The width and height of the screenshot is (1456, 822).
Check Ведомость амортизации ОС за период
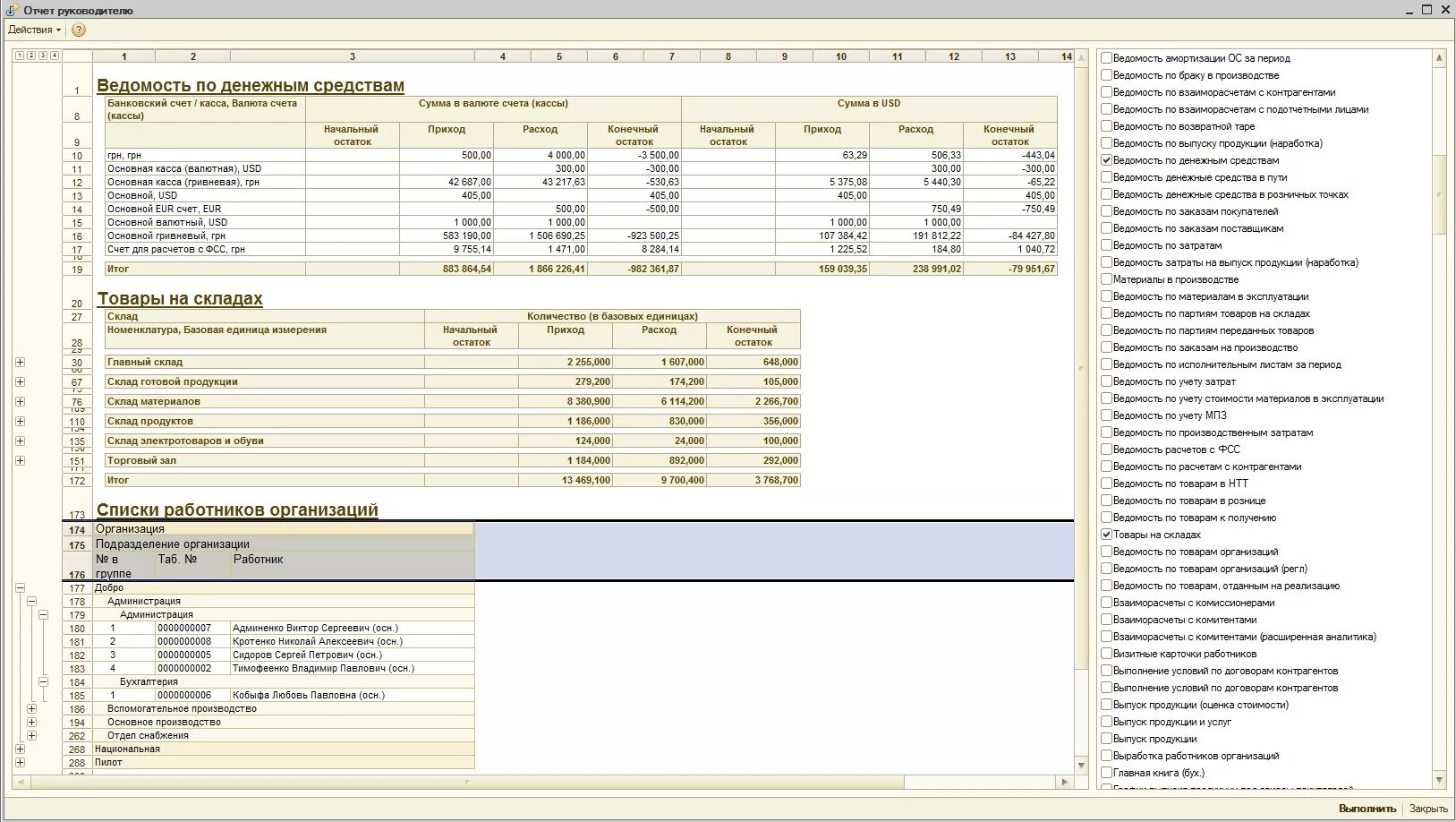[1107, 58]
